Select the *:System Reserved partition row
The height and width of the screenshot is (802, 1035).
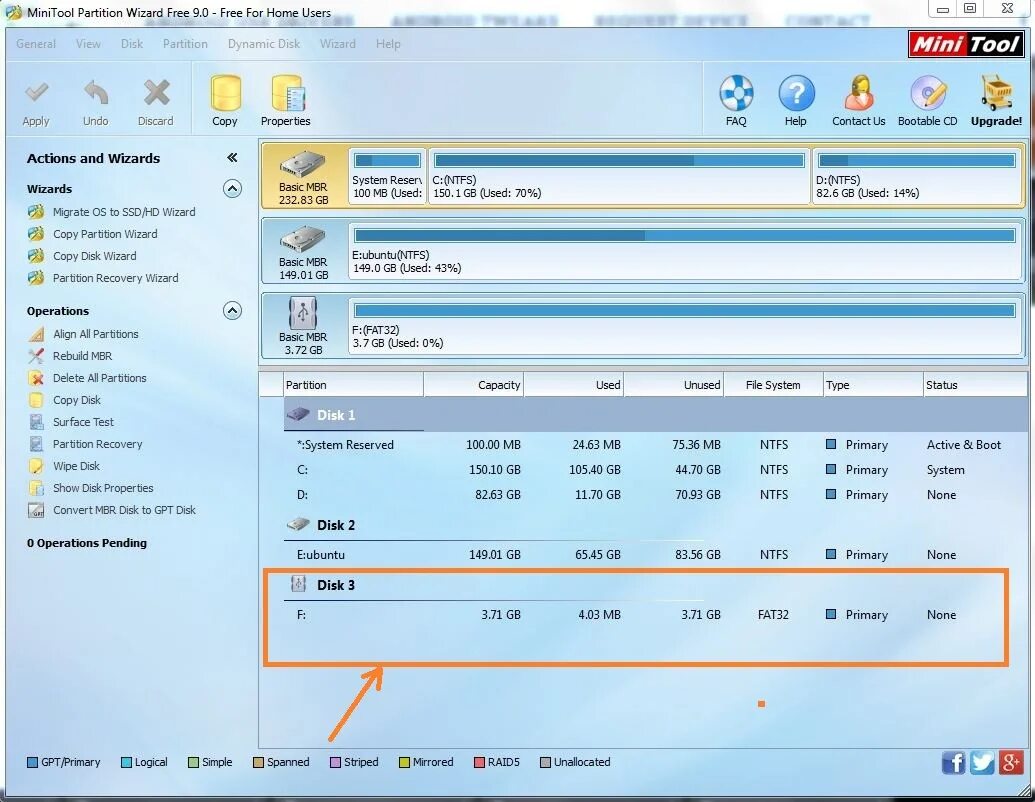pyautogui.click(x=655, y=445)
